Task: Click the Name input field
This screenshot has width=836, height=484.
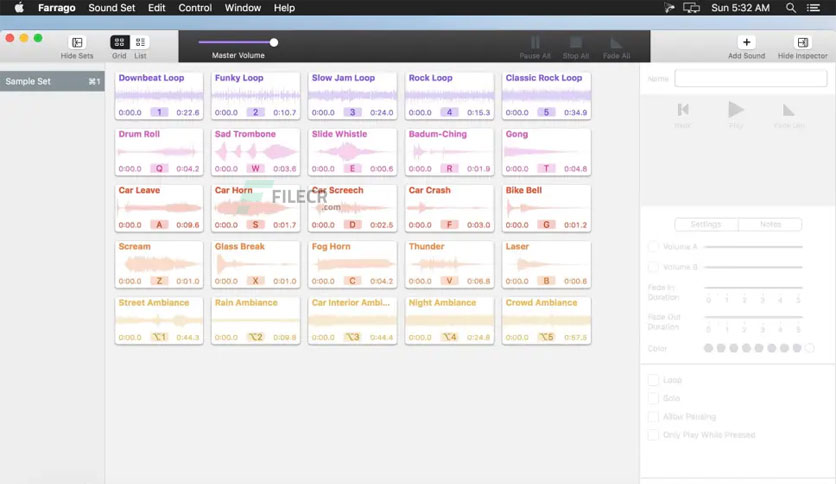Action: point(751,78)
